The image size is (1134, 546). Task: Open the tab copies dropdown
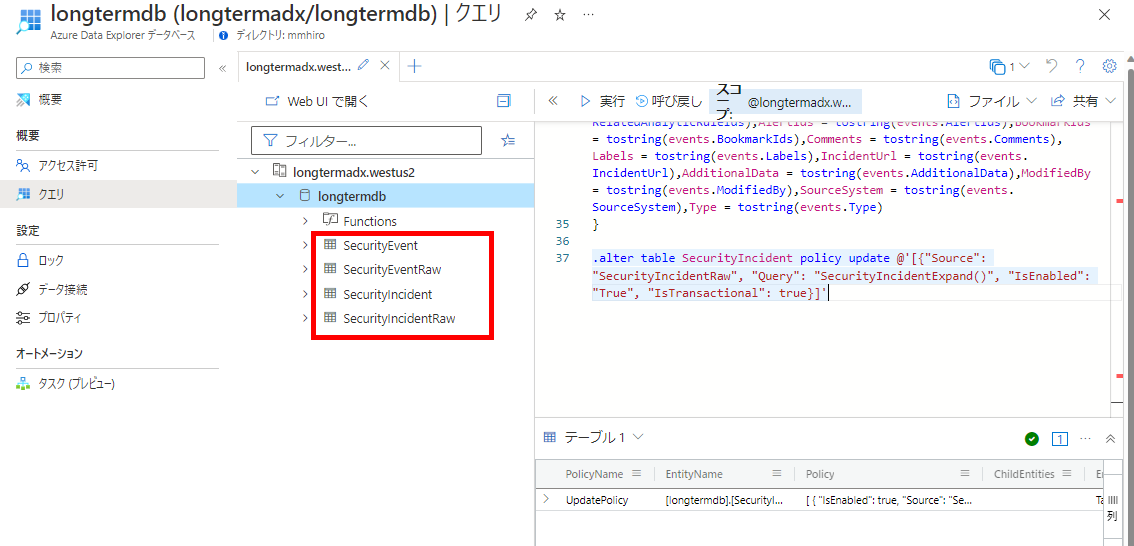[x=1010, y=67]
